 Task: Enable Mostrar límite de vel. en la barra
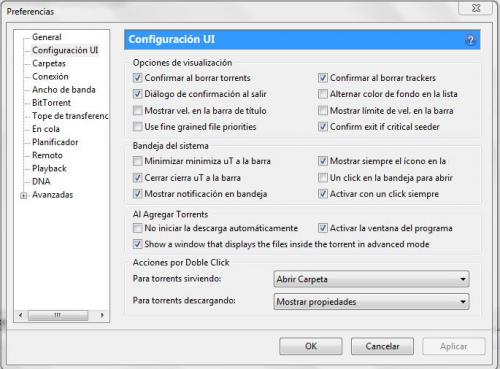coord(323,110)
